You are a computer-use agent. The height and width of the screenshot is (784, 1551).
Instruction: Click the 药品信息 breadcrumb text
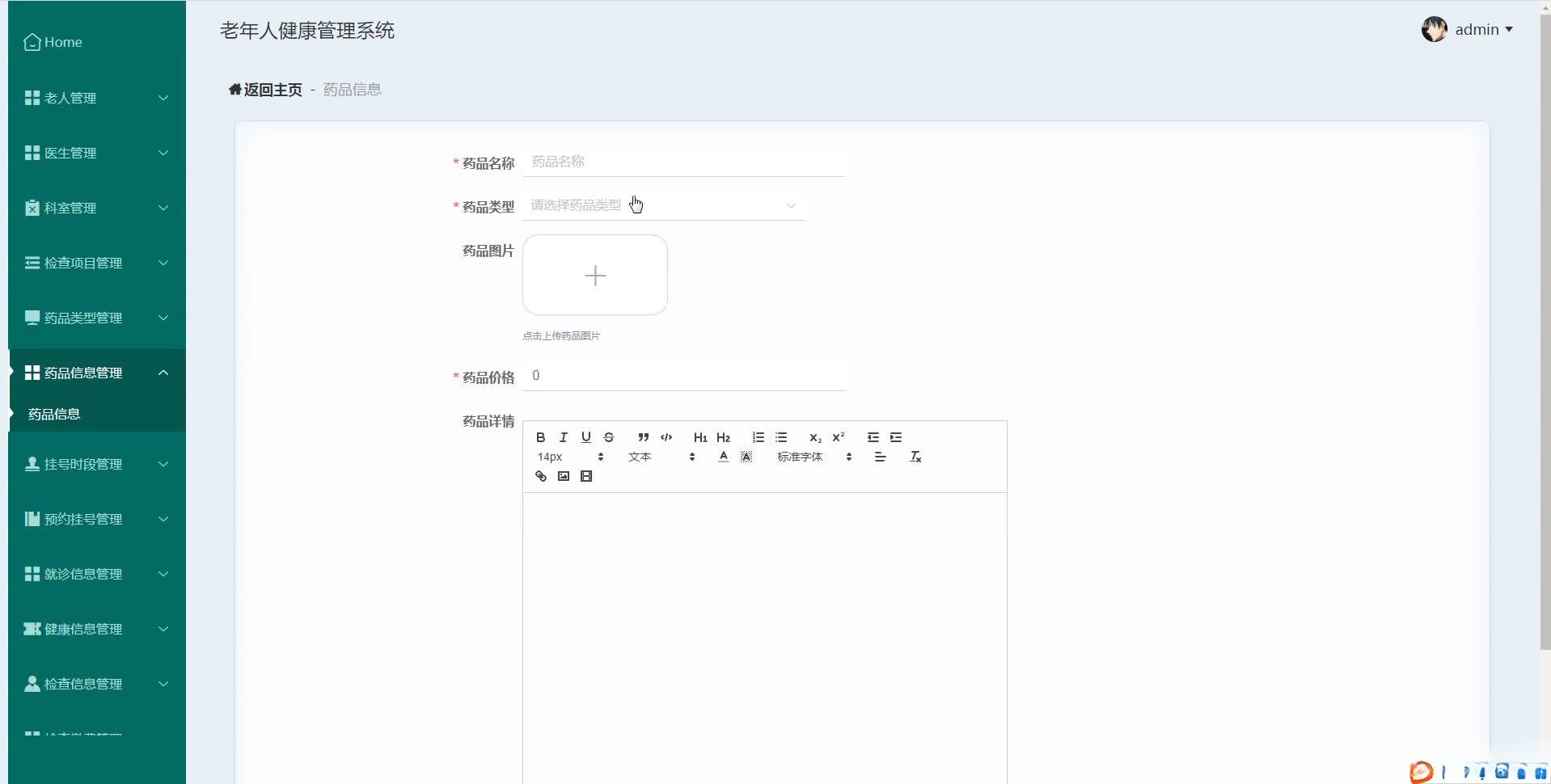pyautogui.click(x=353, y=90)
